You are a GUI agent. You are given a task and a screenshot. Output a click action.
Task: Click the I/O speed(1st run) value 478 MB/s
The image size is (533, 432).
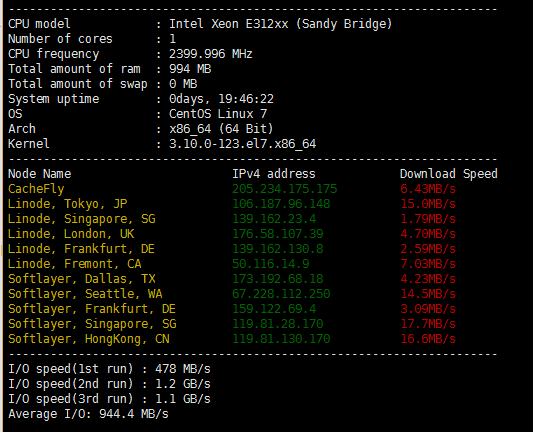tap(183, 369)
